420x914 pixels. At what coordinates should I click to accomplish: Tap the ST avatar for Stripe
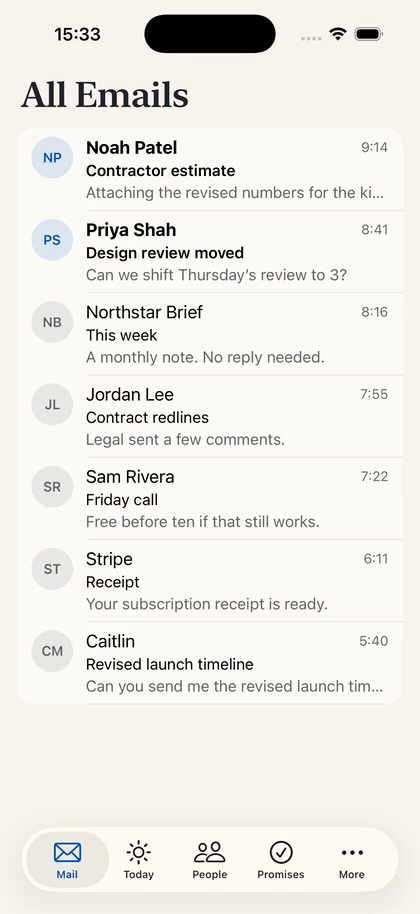[52, 568]
